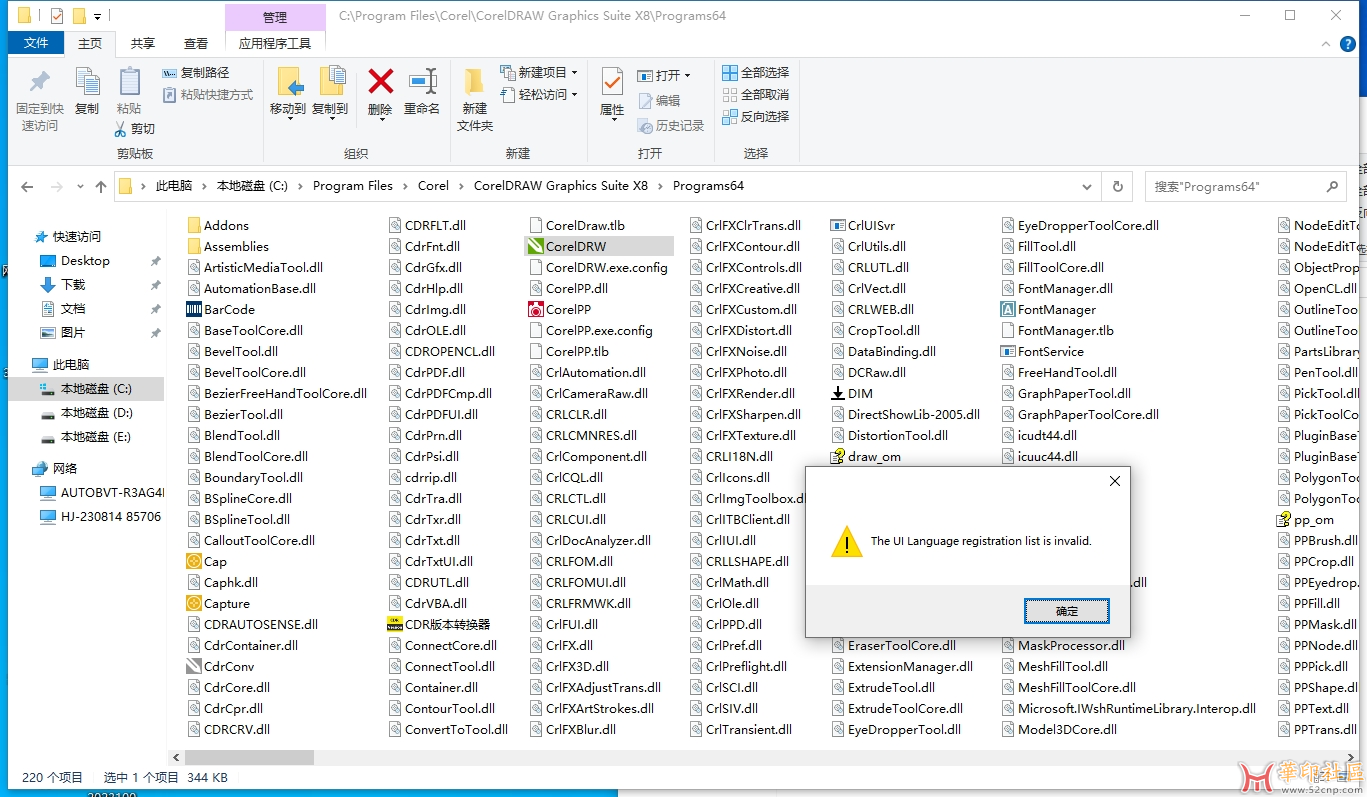Select 网络 in navigation pane
This screenshot has width=1367, height=797.
pyautogui.click(x=65, y=469)
